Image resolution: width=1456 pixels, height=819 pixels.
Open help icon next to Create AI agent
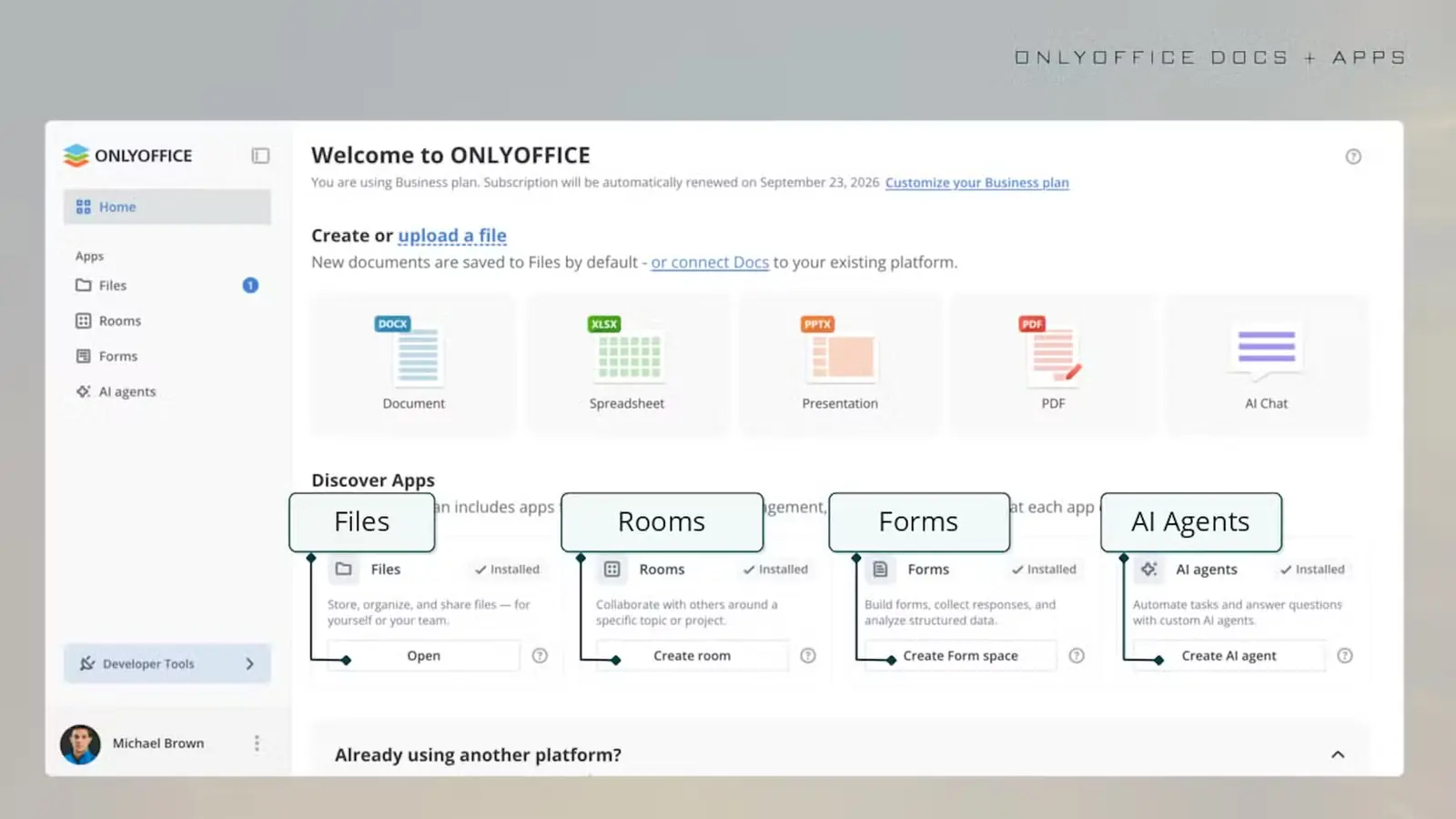[1345, 655]
